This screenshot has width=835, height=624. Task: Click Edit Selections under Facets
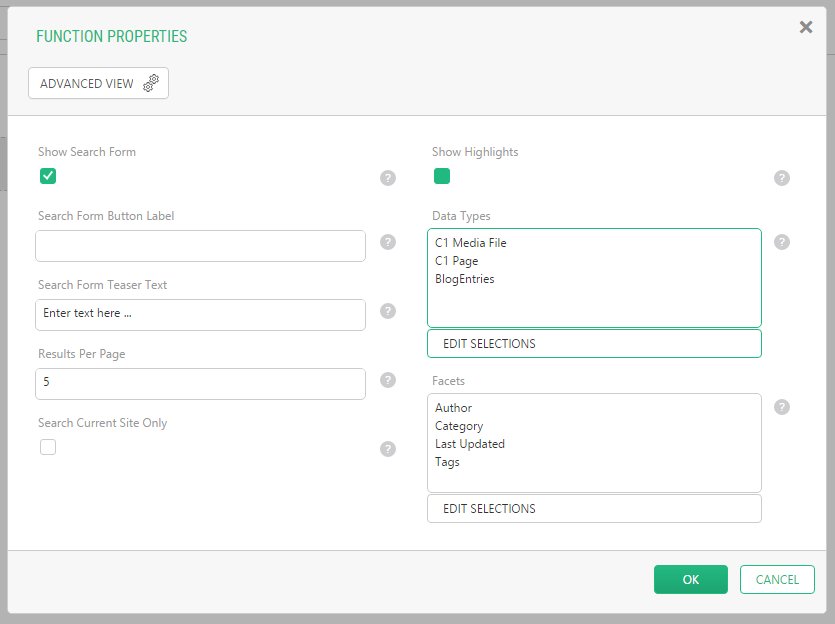click(x=594, y=508)
